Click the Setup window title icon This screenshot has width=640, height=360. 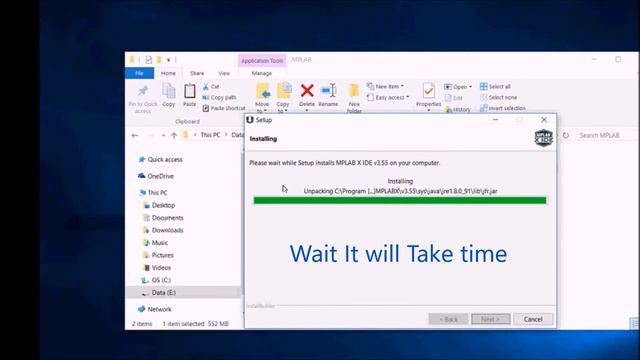click(250, 120)
